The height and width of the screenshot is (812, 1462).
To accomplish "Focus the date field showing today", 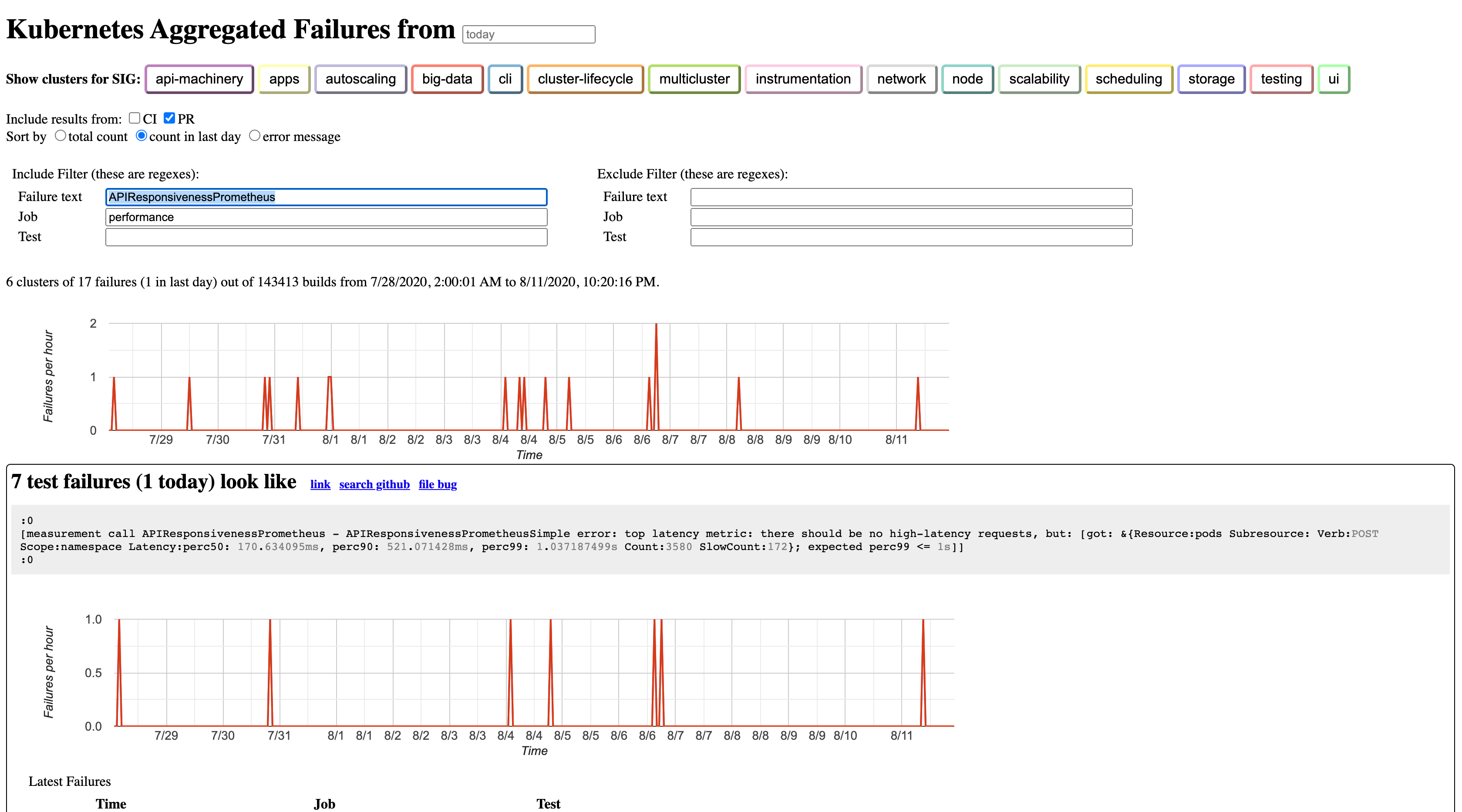I will pos(529,34).
